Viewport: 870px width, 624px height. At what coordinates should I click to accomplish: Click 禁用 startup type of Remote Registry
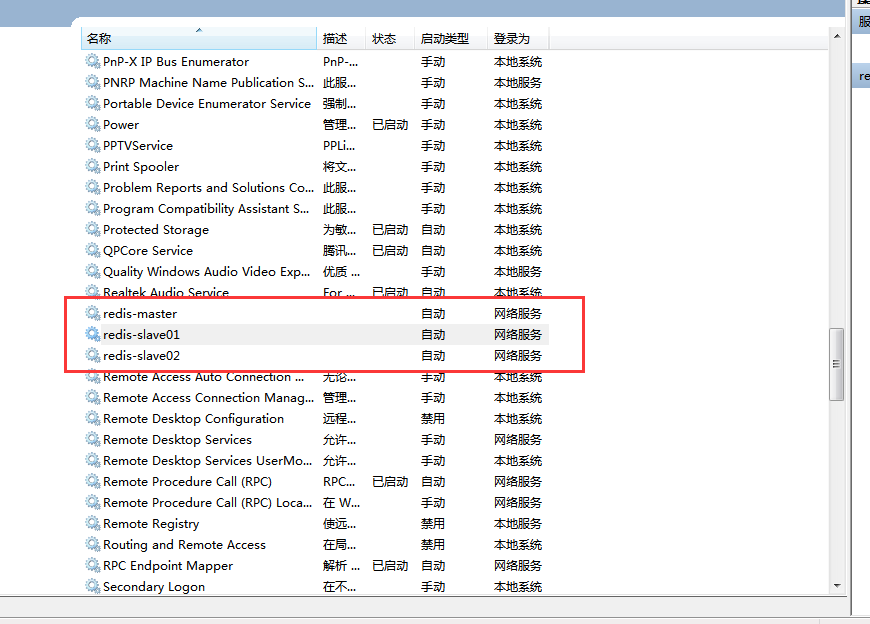[x=433, y=523]
